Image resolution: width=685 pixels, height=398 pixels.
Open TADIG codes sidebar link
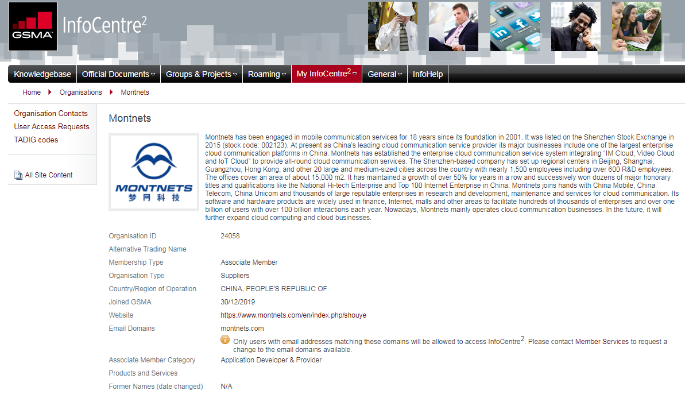point(36,140)
